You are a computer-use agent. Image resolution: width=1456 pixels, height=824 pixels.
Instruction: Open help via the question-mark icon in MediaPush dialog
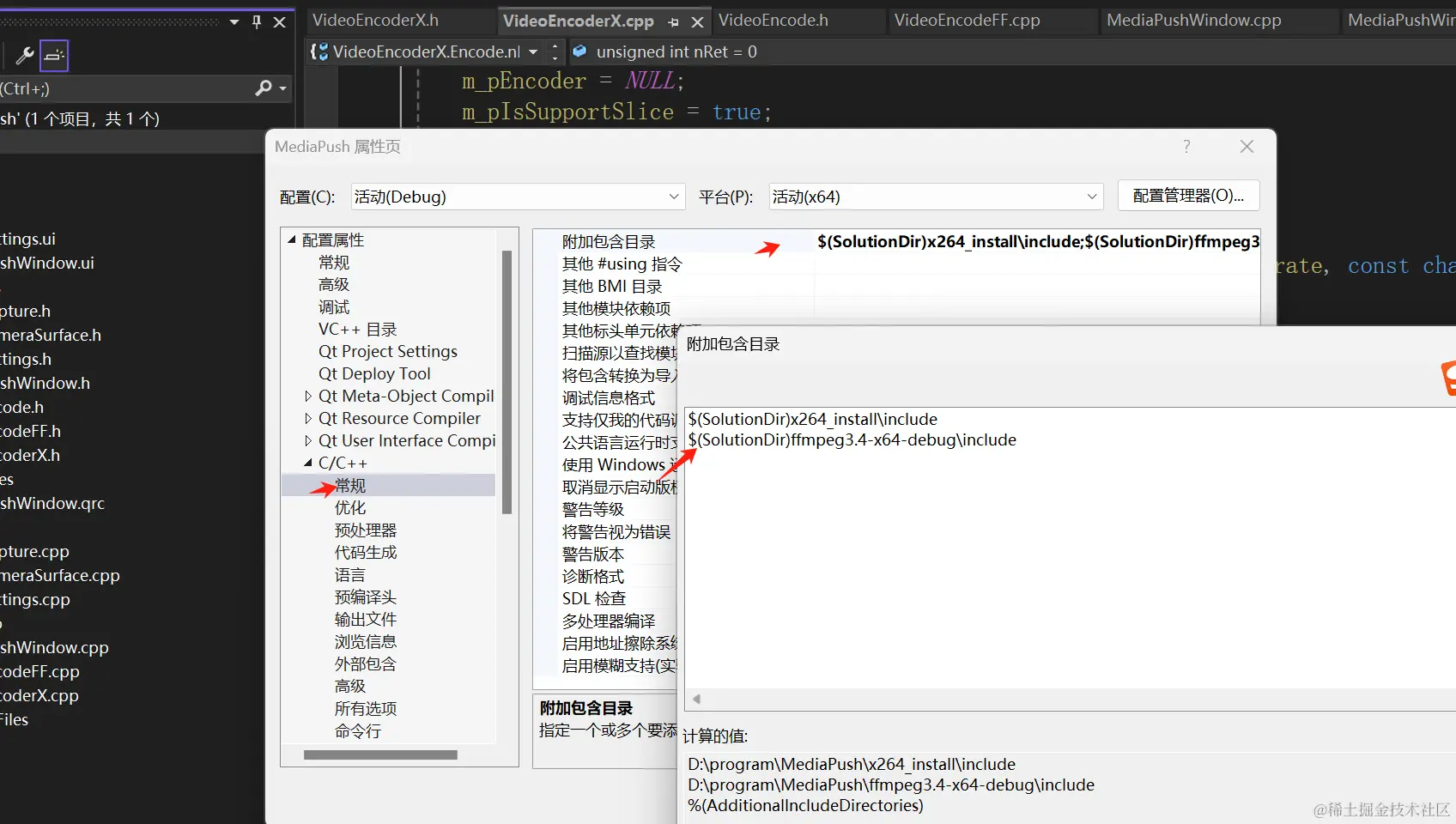coord(1186,147)
